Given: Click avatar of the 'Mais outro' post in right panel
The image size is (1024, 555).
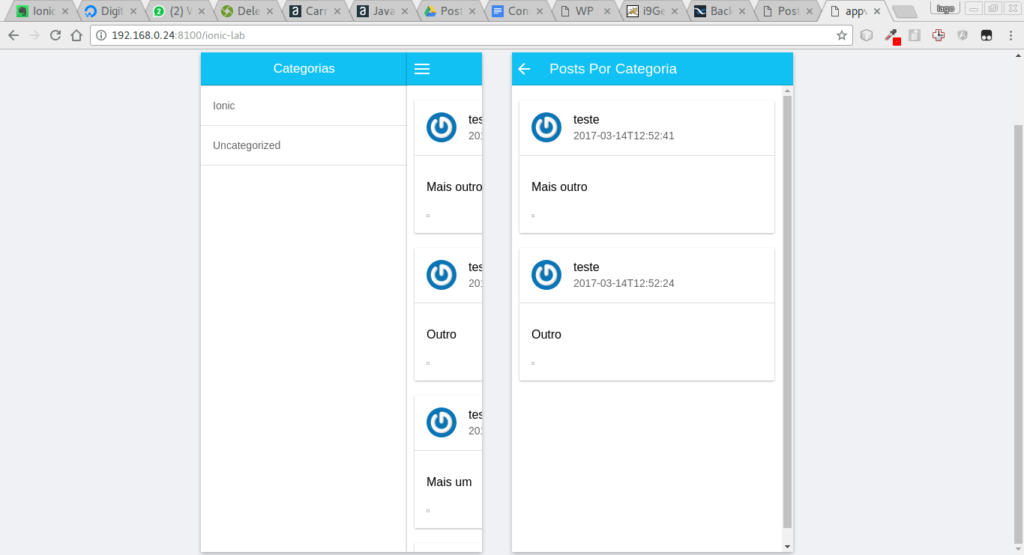Looking at the screenshot, I should click(546, 127).
